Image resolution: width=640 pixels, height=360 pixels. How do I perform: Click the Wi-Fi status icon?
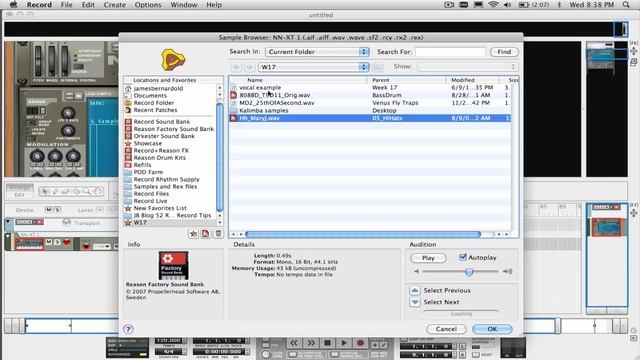[493, 5]
